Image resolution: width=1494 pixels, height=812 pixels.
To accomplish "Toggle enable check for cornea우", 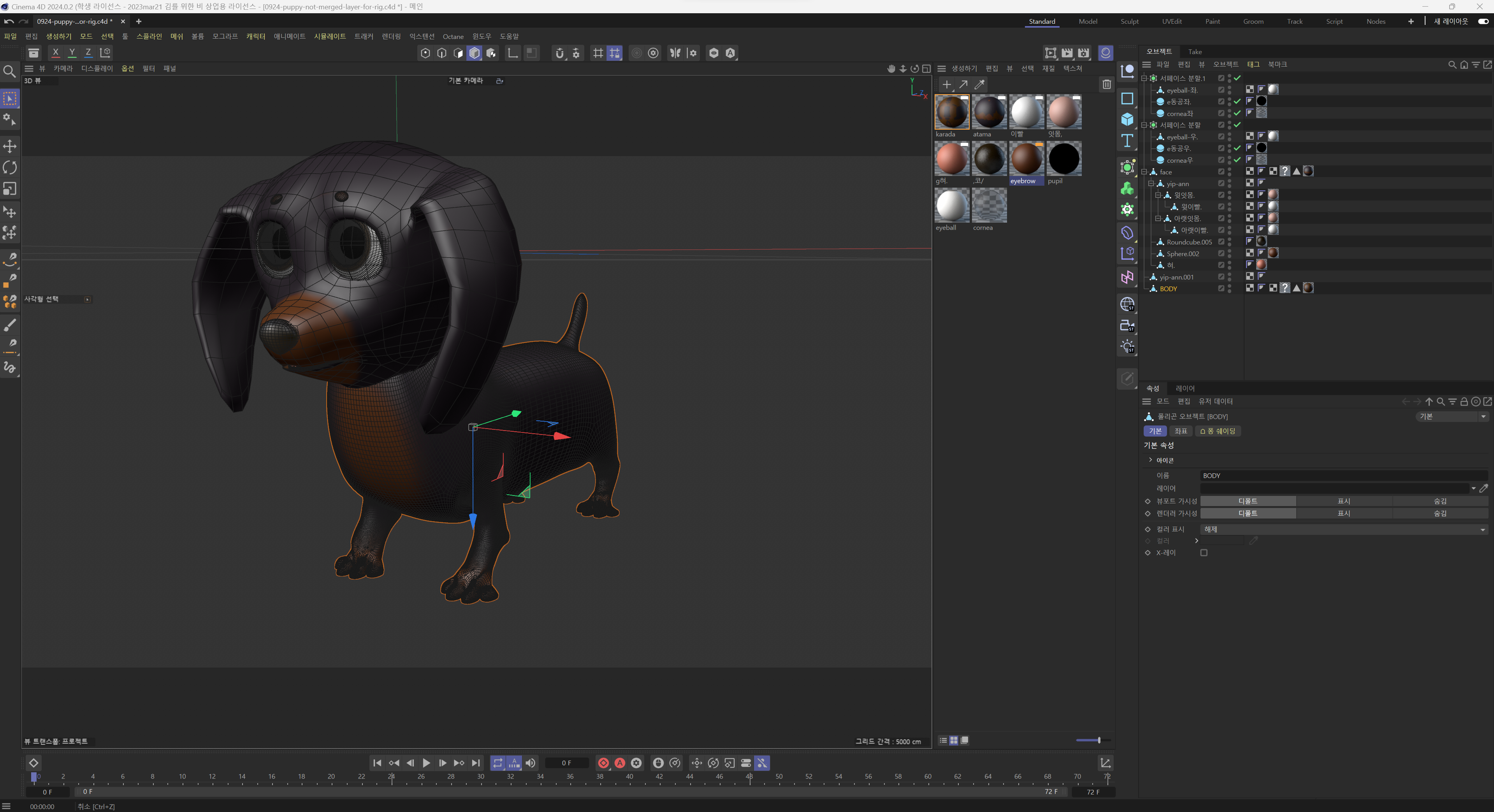I will point(1237,160).
